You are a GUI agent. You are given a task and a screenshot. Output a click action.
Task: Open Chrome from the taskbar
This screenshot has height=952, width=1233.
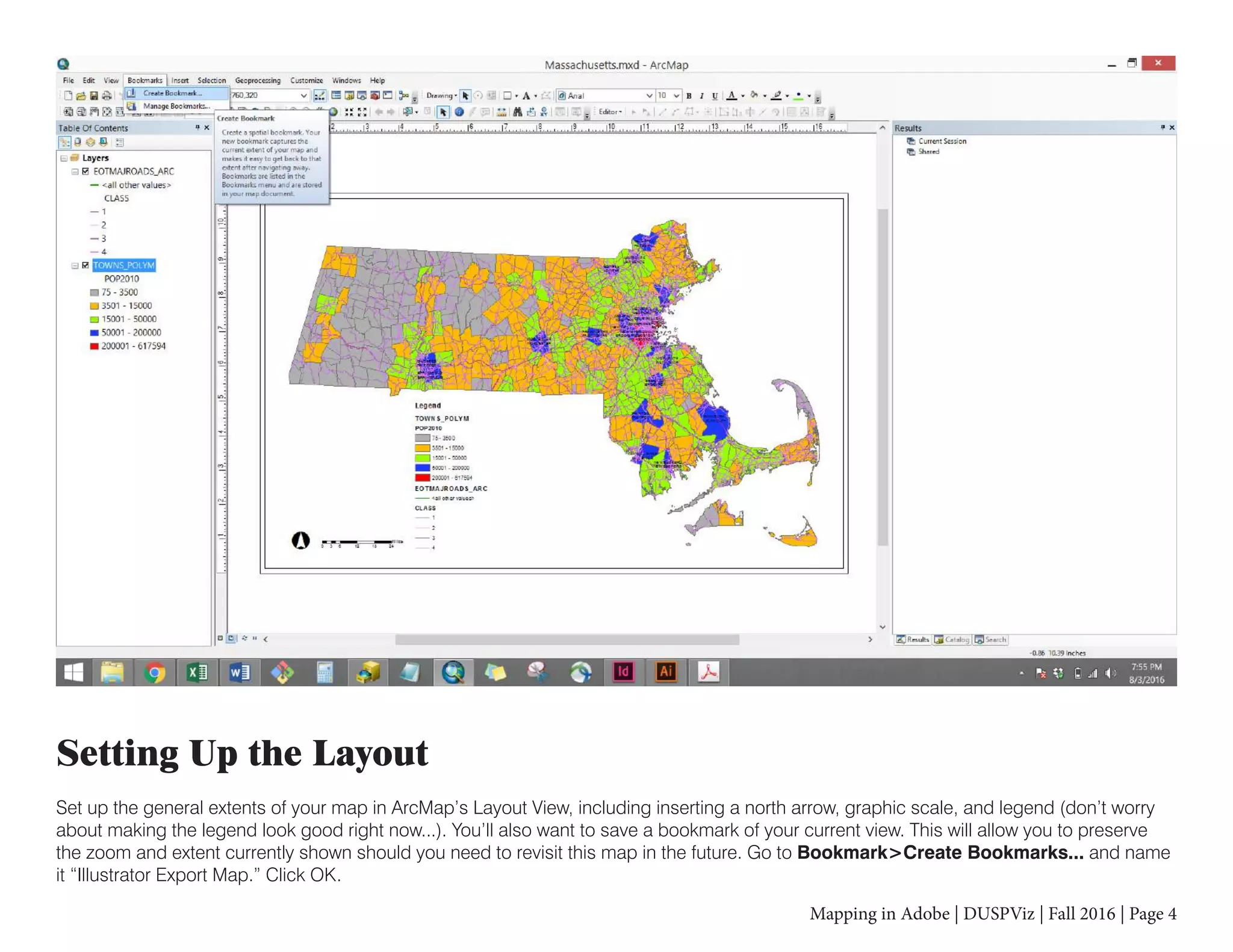tap(154, 672)
